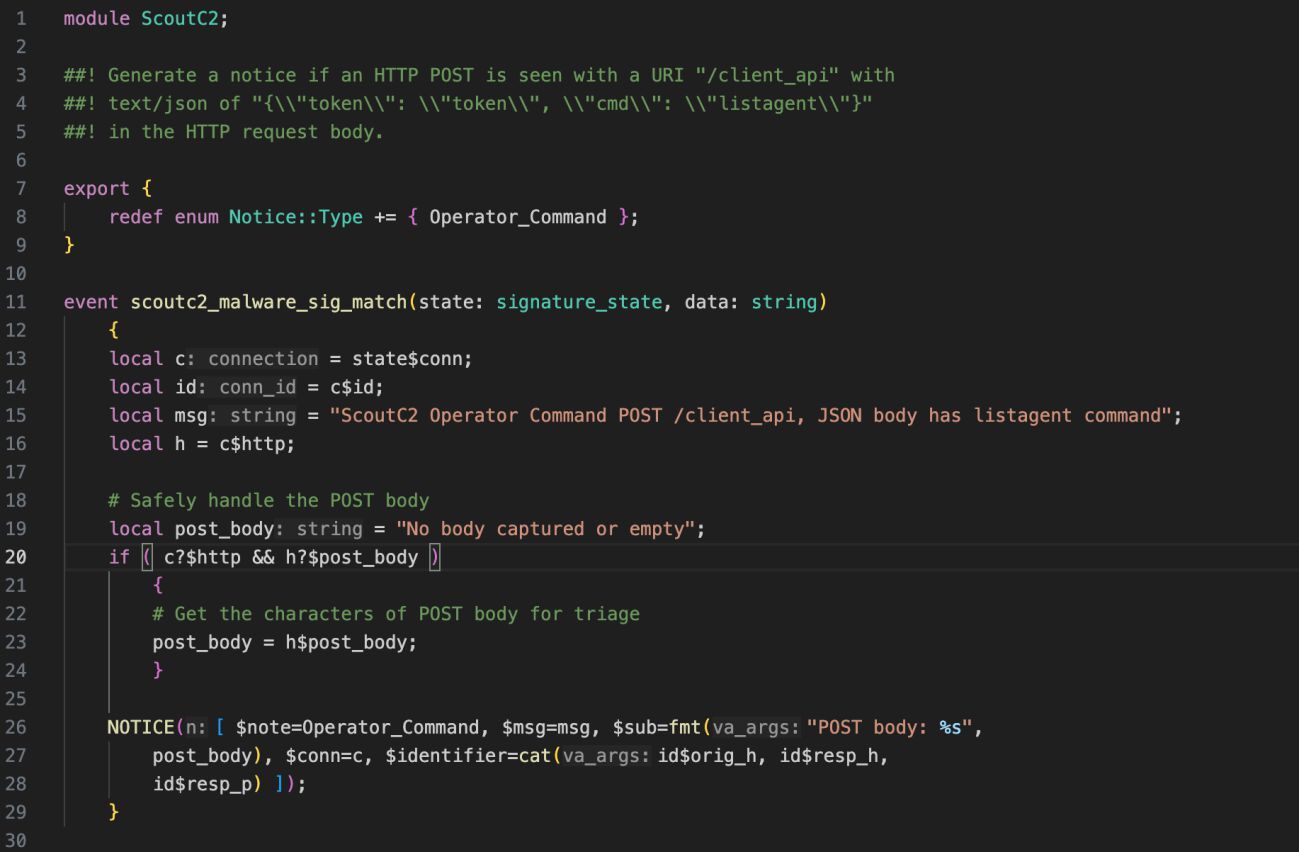Click the 'export' keyword on line 7
1299x852 pixels.
(x=97, y=188)
